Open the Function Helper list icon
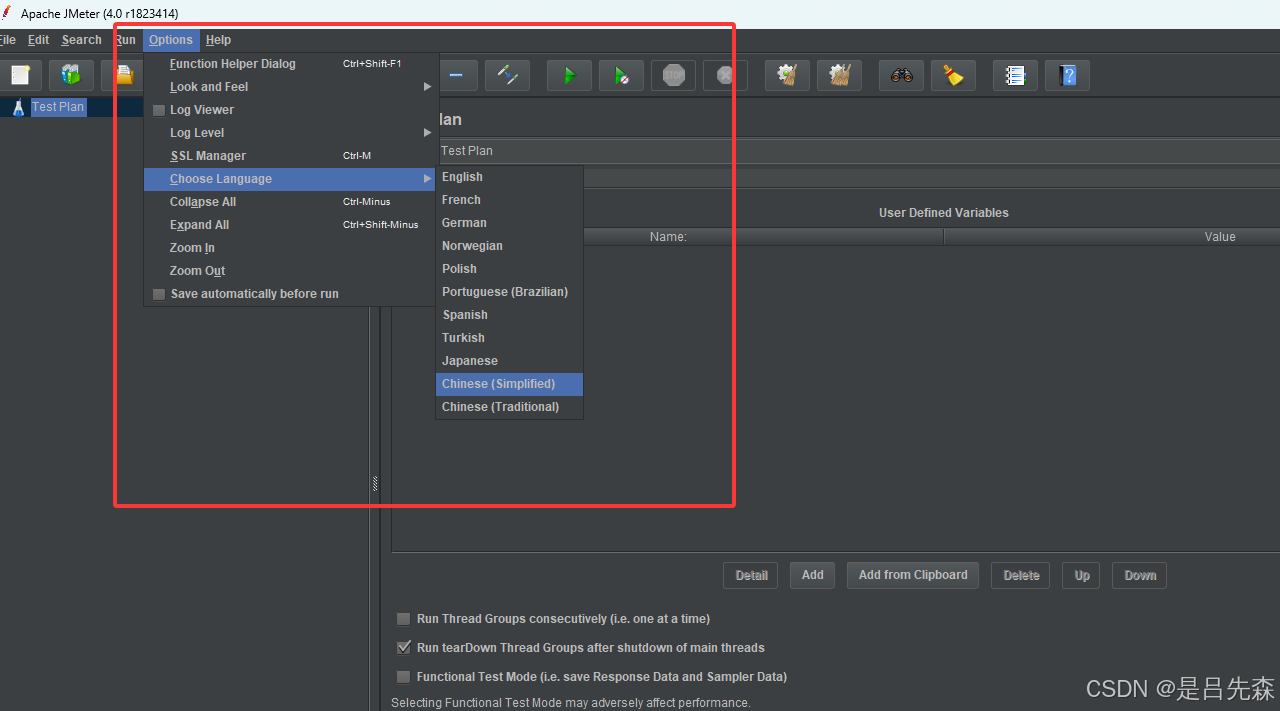1280x711 pixels. [x=1016, y=75]
